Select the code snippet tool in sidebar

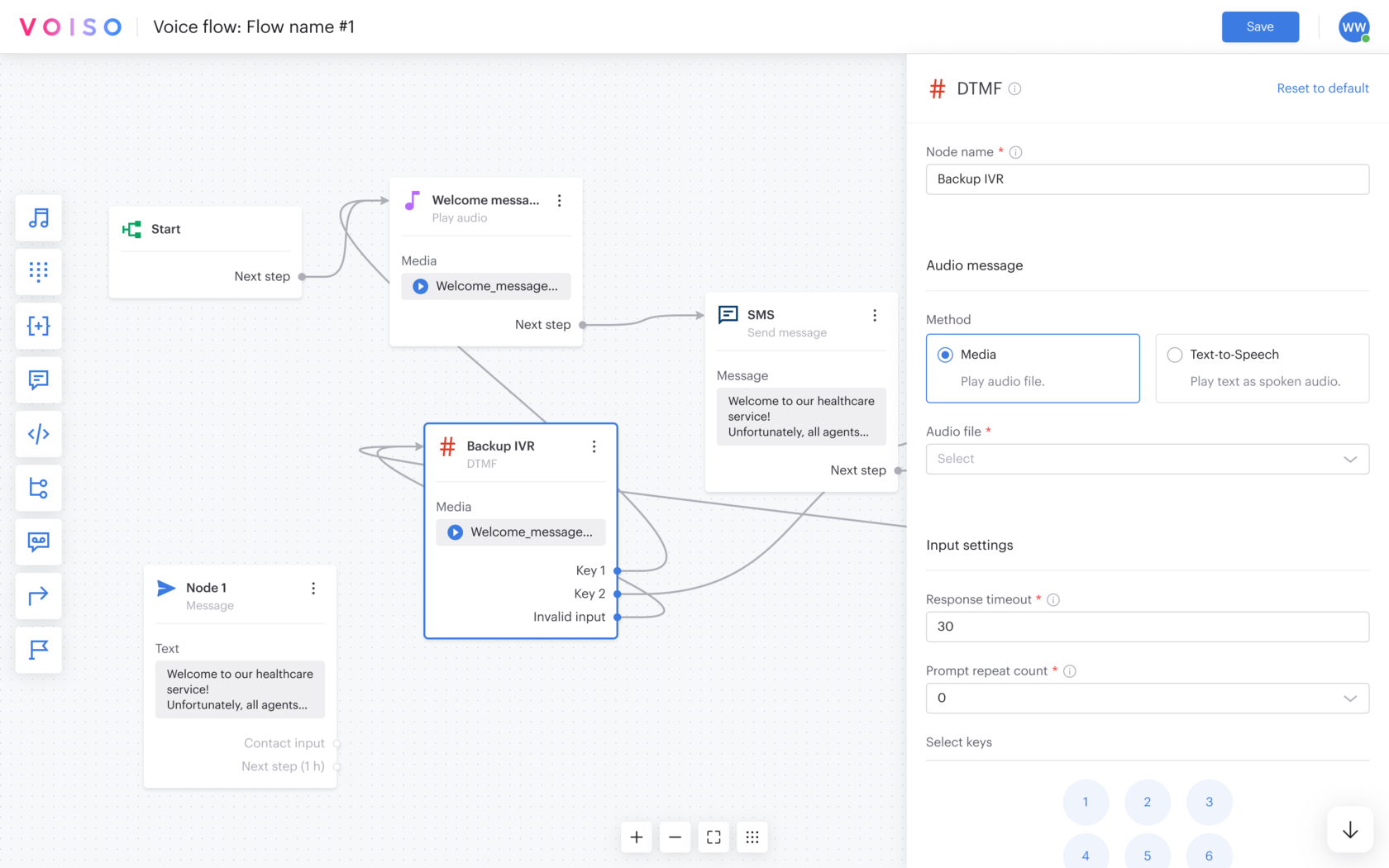tap(39, 434)
